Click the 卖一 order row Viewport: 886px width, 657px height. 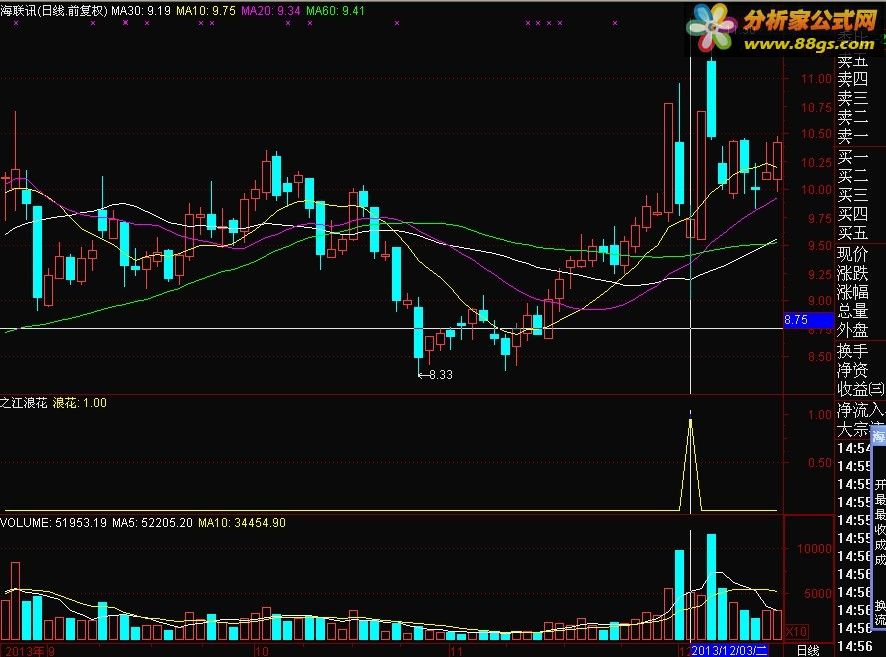pyautogui.click(x=852, y=137)
